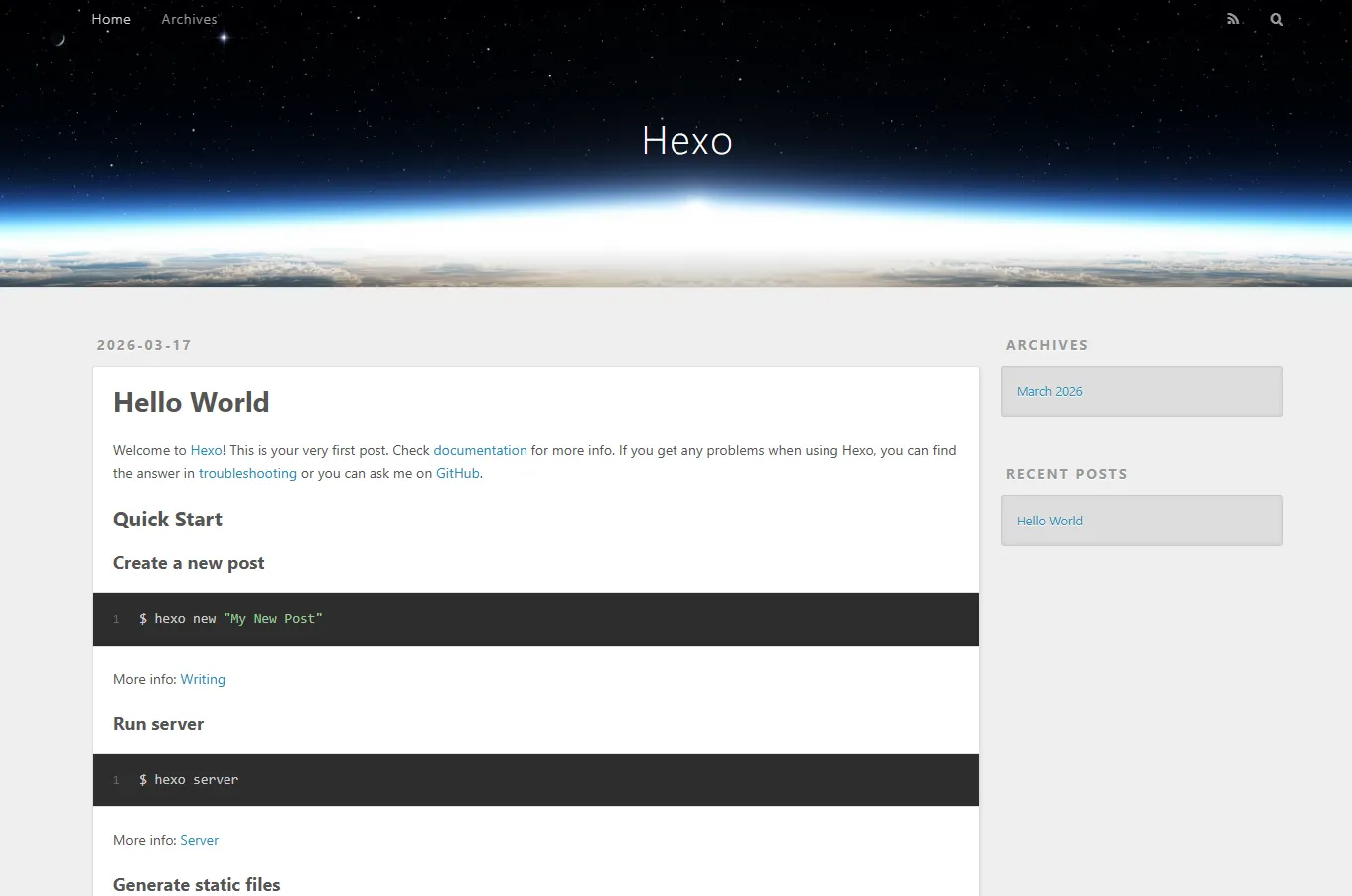Open the Writing more info link
Screen dimensions: 1352x896
point(203,679)
